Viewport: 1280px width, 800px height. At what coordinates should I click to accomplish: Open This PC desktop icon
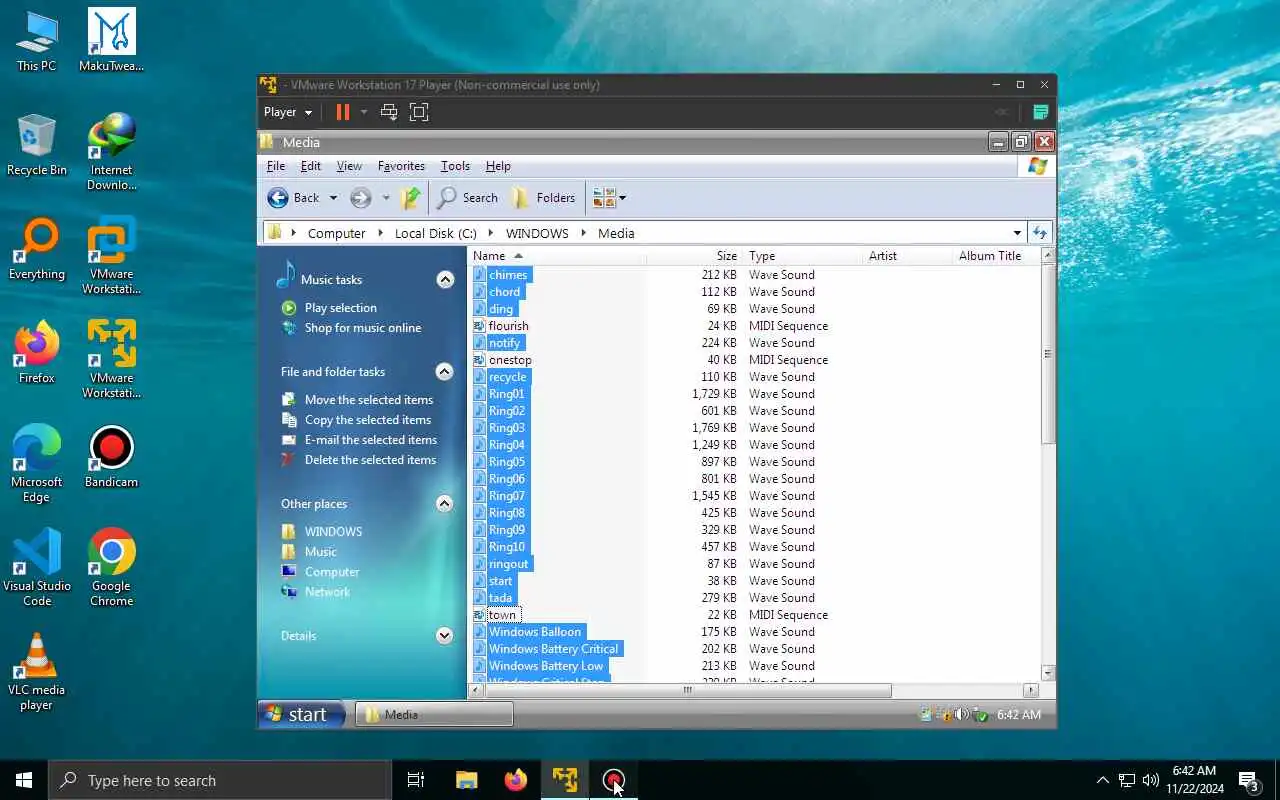point(36,41)
